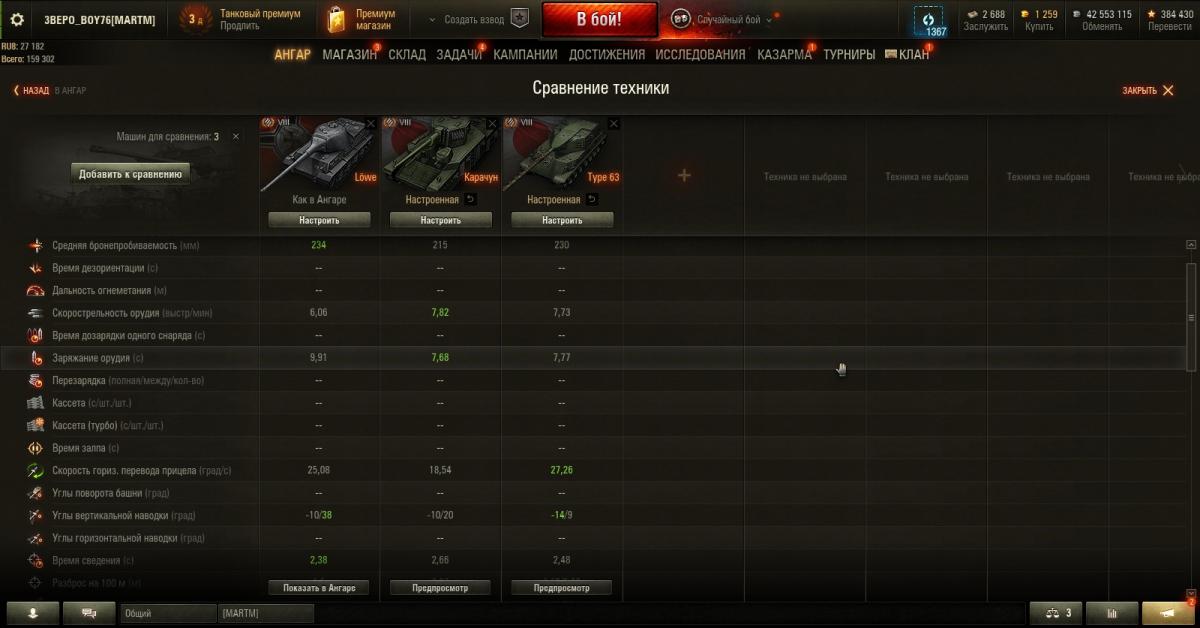Open the comparison scales icon in footer

[x=1058, y=613]
